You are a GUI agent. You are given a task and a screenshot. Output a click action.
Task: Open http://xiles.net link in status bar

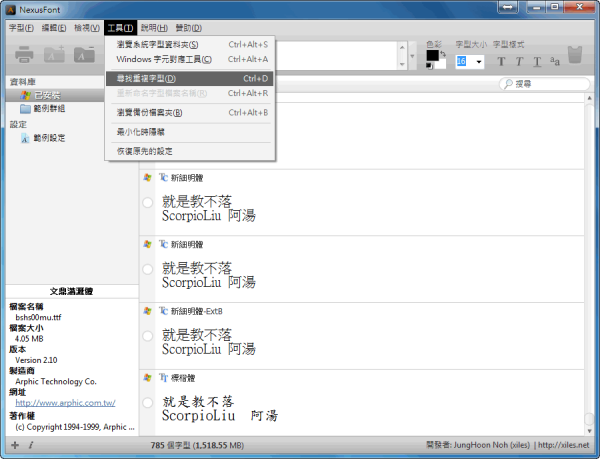pos(564,445)
